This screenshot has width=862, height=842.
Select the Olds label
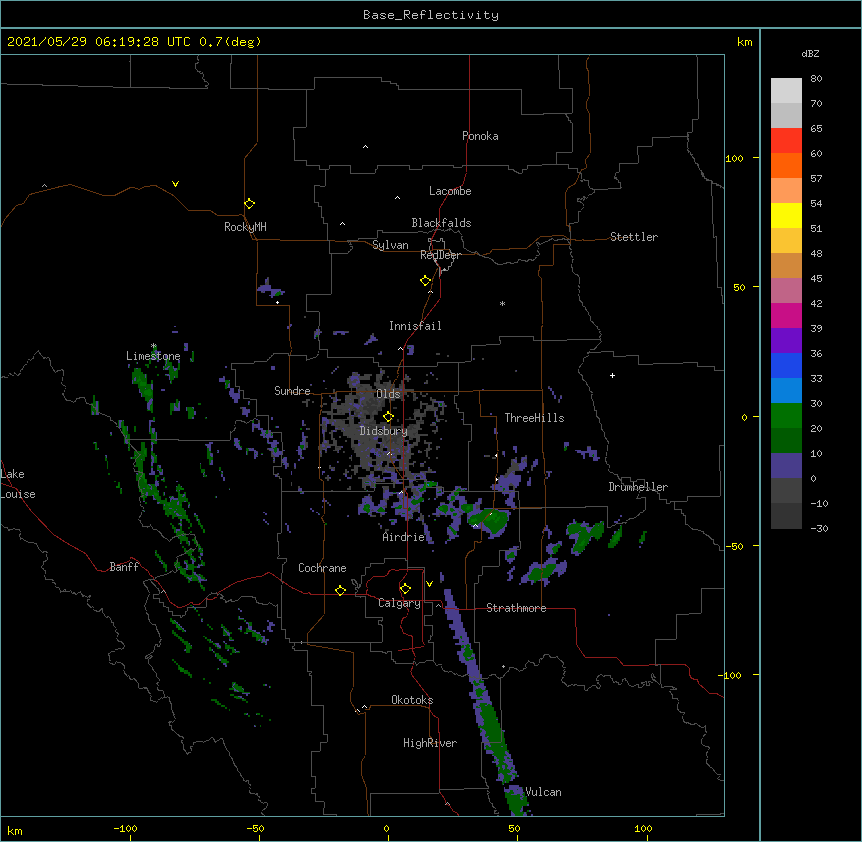pyautogui.click(x=388, y=394)
